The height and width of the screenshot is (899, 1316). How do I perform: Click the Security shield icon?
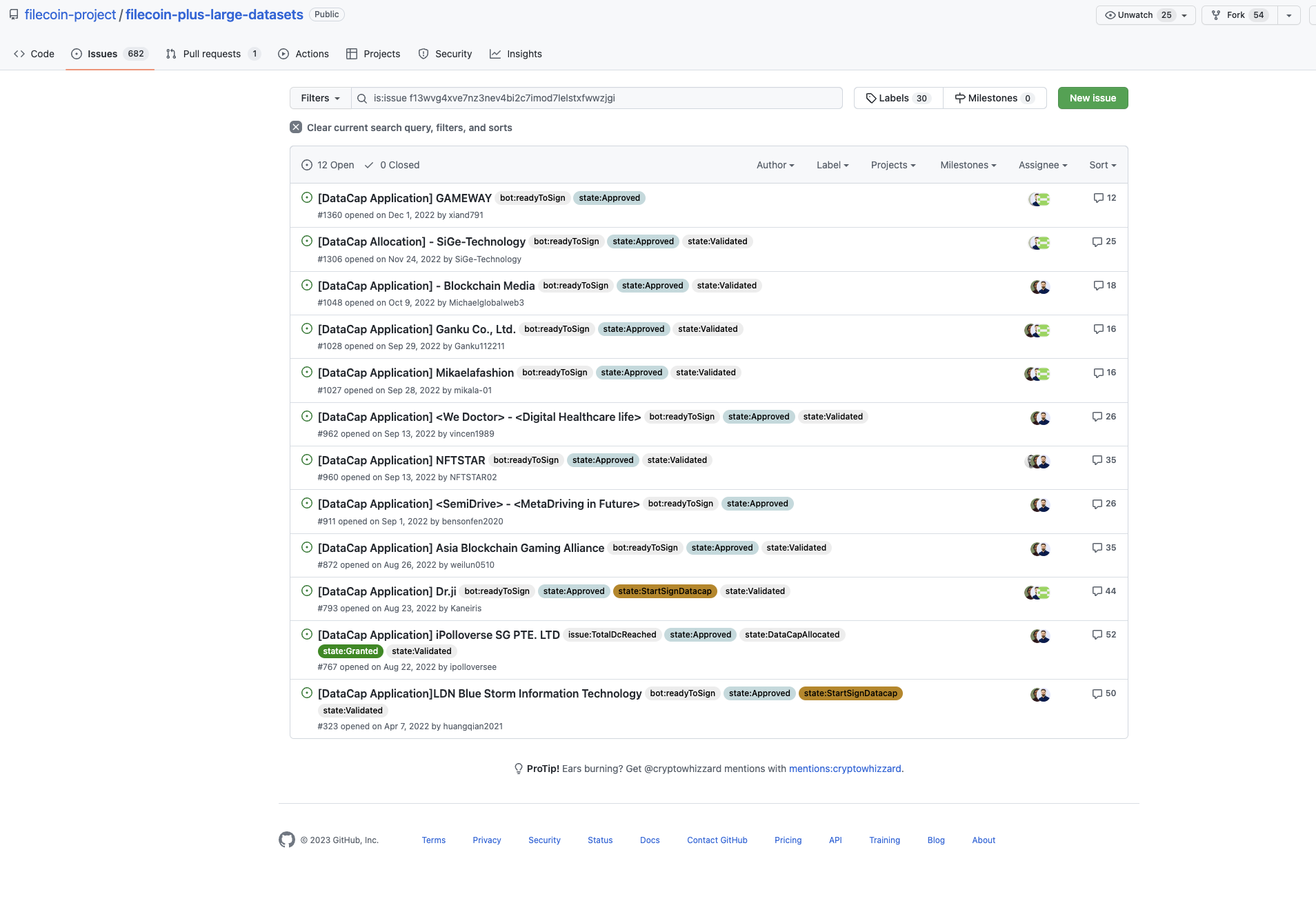coord(423,54)
